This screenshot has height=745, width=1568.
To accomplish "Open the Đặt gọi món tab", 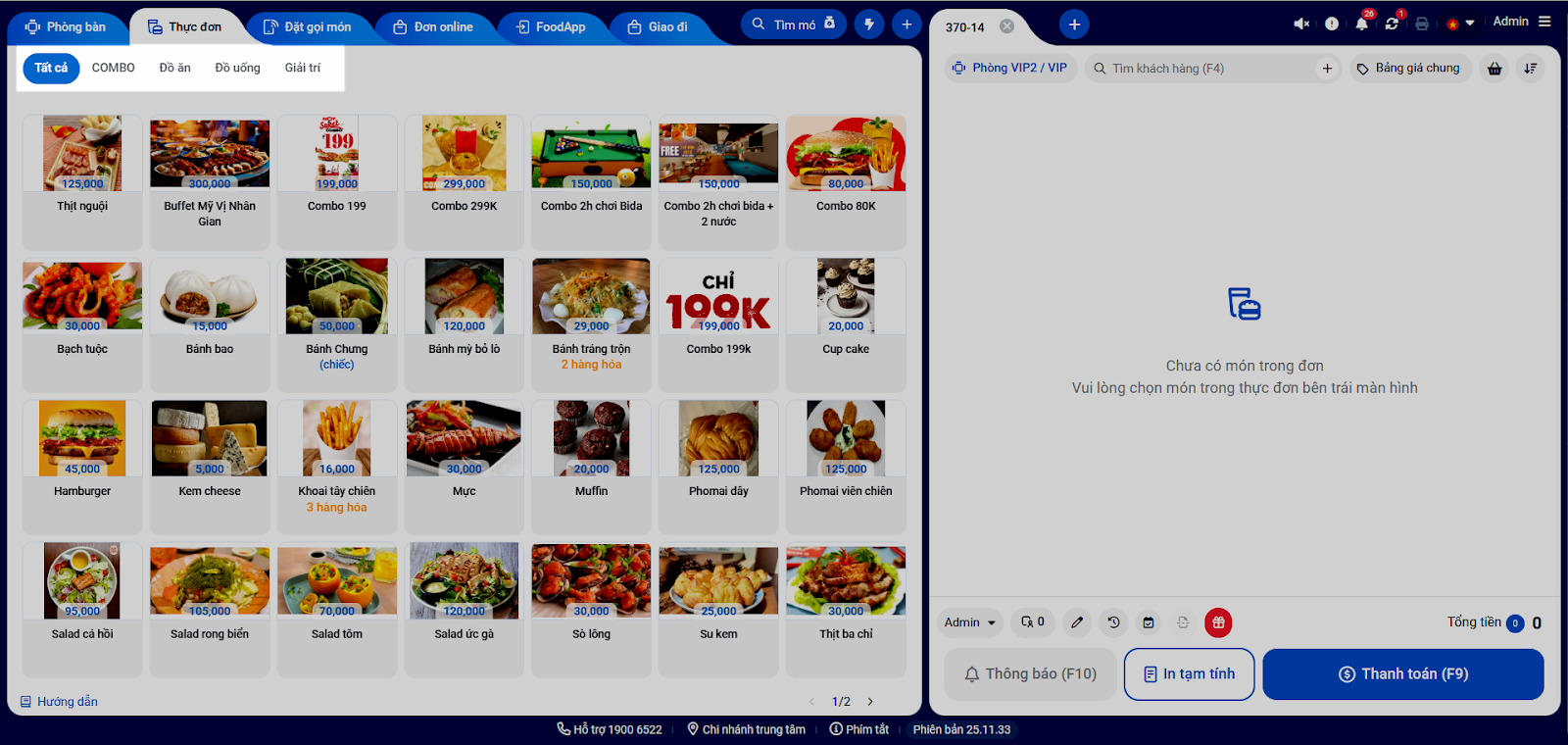I will (x=308, y=26).
